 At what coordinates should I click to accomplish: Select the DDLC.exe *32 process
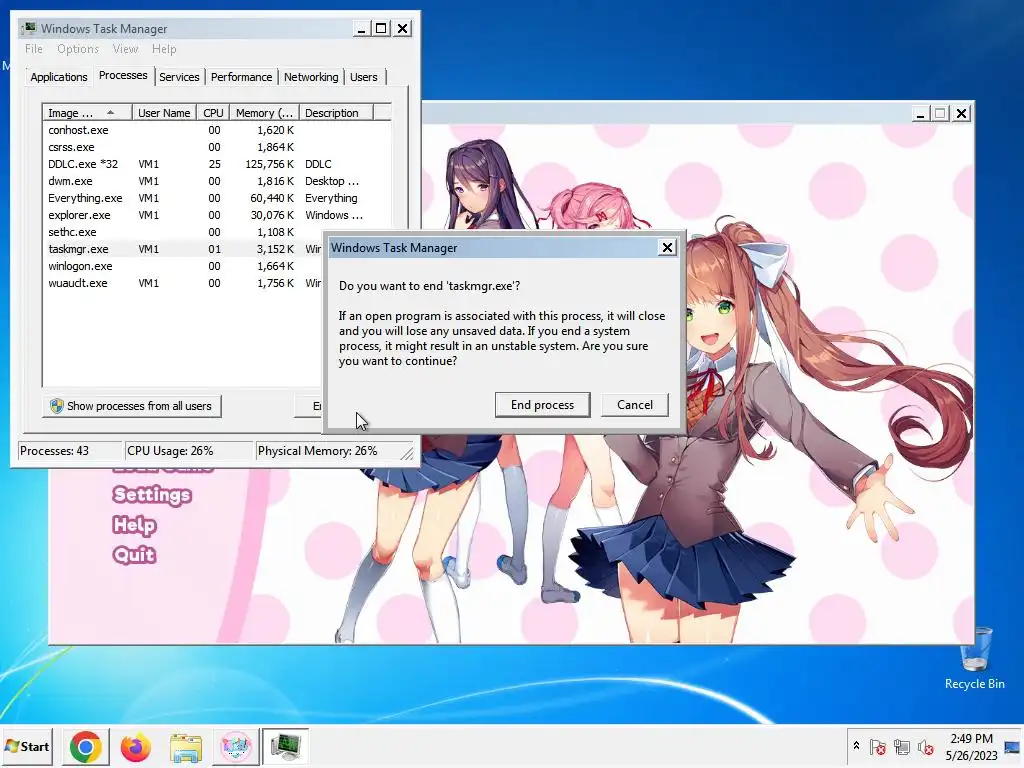pos(216,164)
